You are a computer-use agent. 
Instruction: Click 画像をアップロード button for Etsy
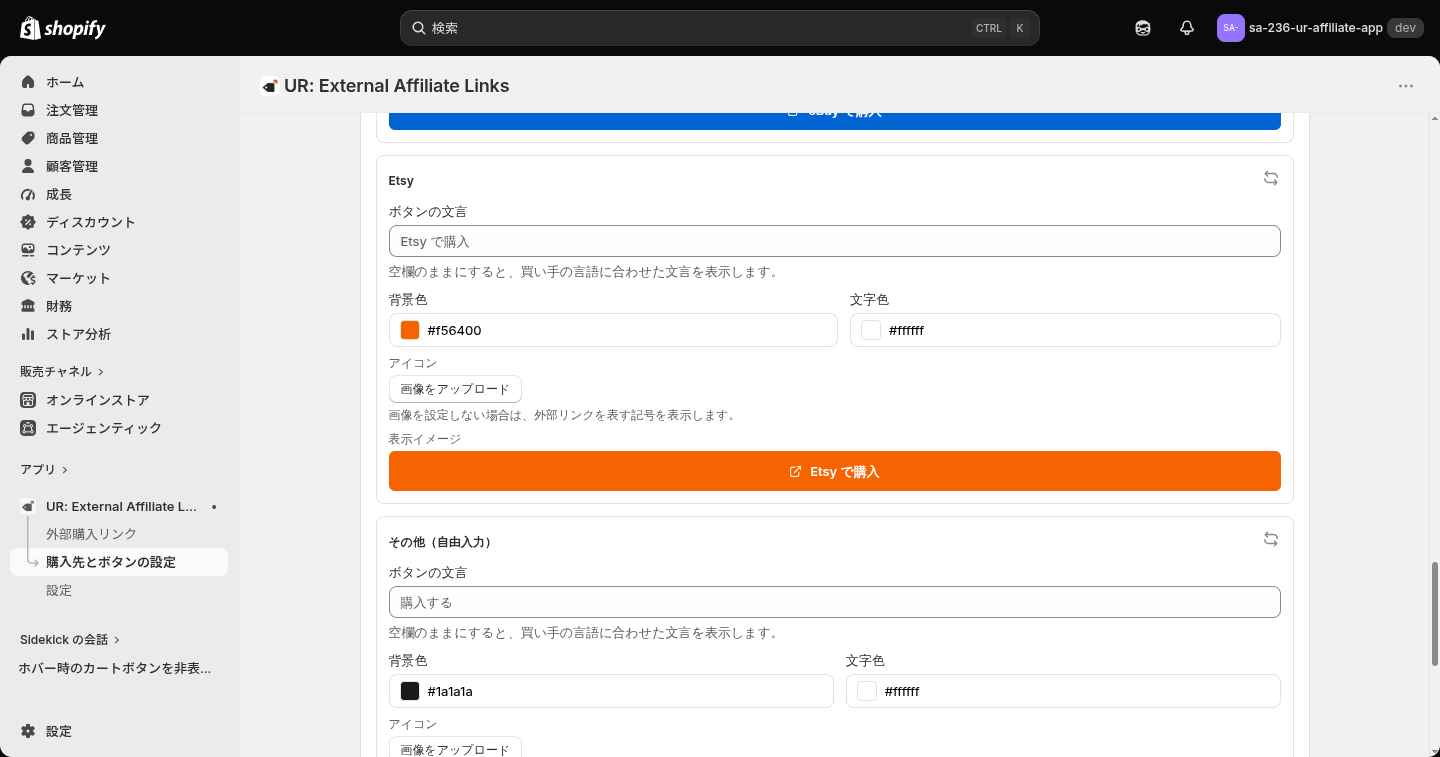(x=455, y=389)
